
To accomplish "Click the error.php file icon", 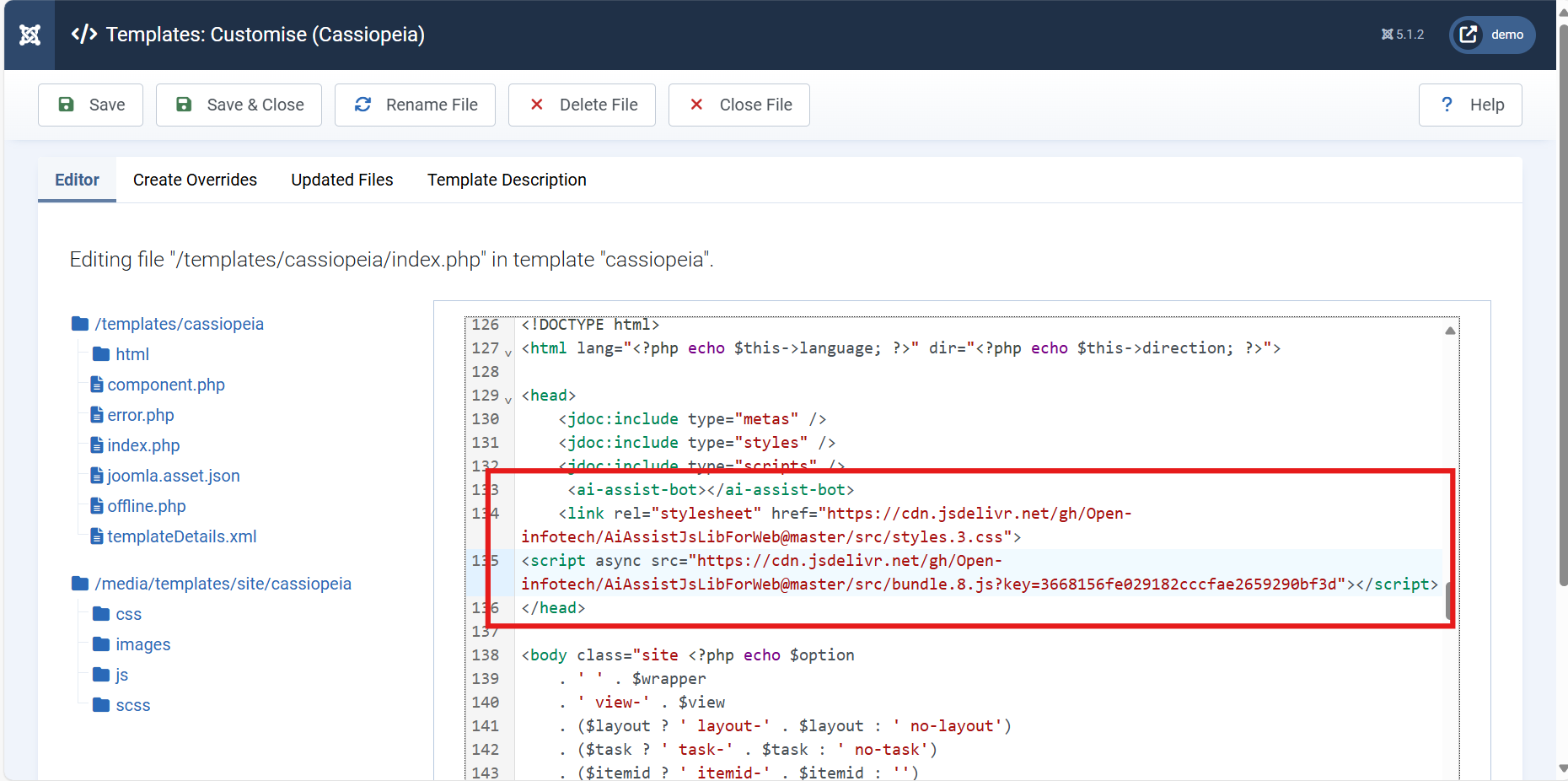I will click(97, 415).
